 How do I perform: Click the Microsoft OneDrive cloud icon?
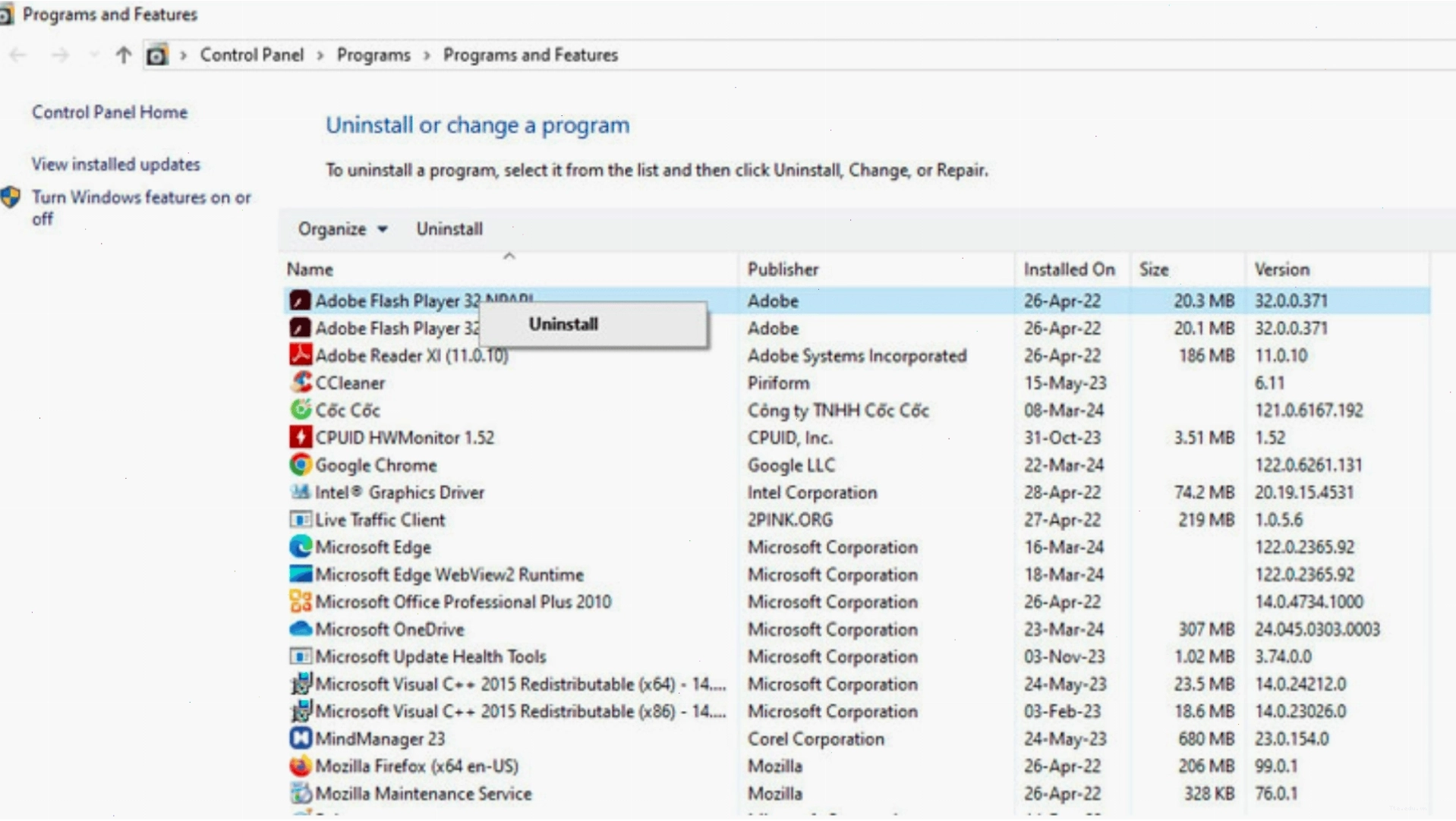click(x=300, y=629)
